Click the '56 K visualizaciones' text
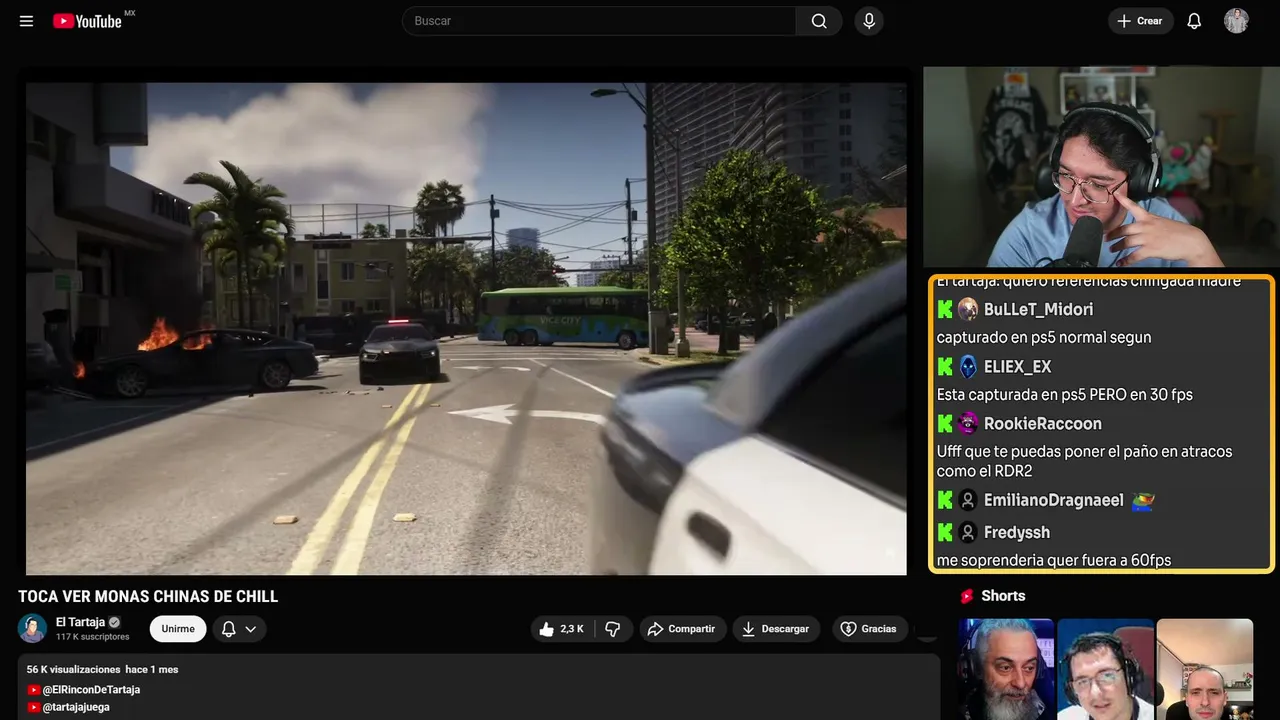The width and height of the screenshot is (1280, 720). [x=73, y=670]
